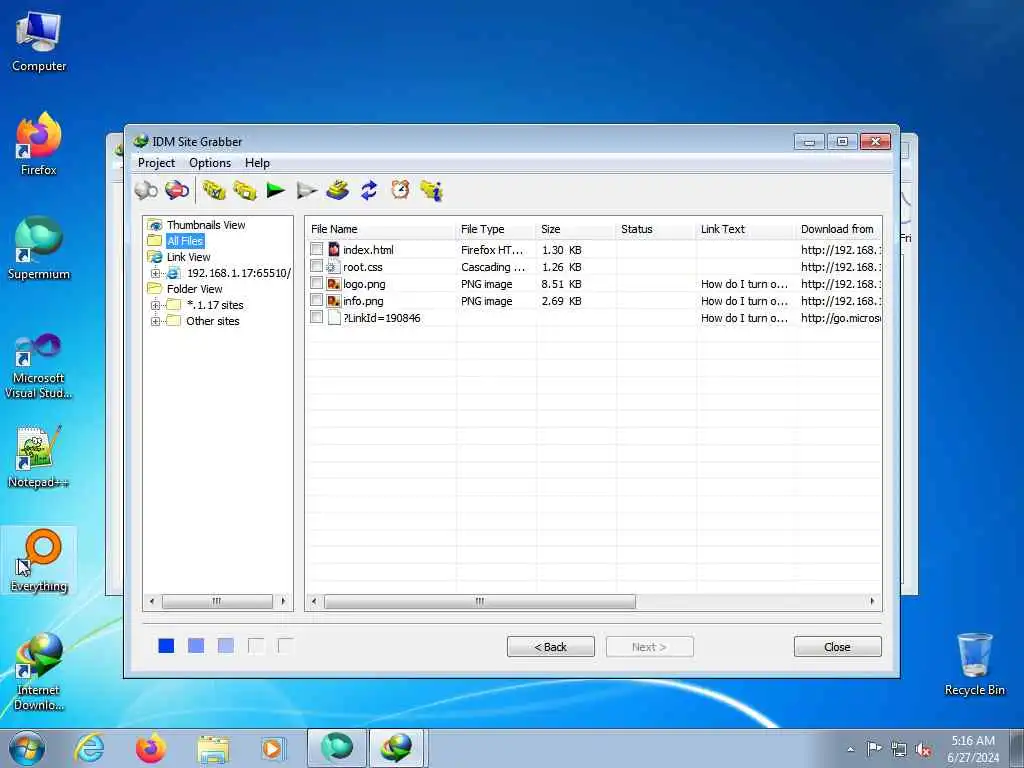This screenshot has height=768, width=1024.
Task: Click the logo.png image file icon
Action: click(334, 283)
